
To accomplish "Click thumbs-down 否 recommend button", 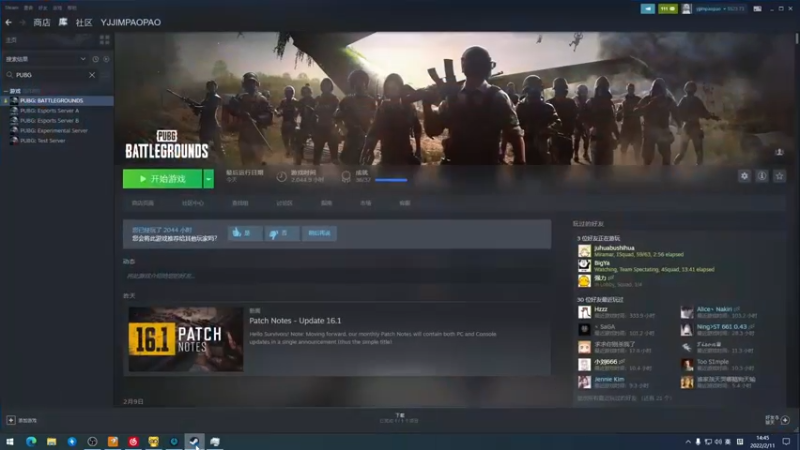I will 282,233.
